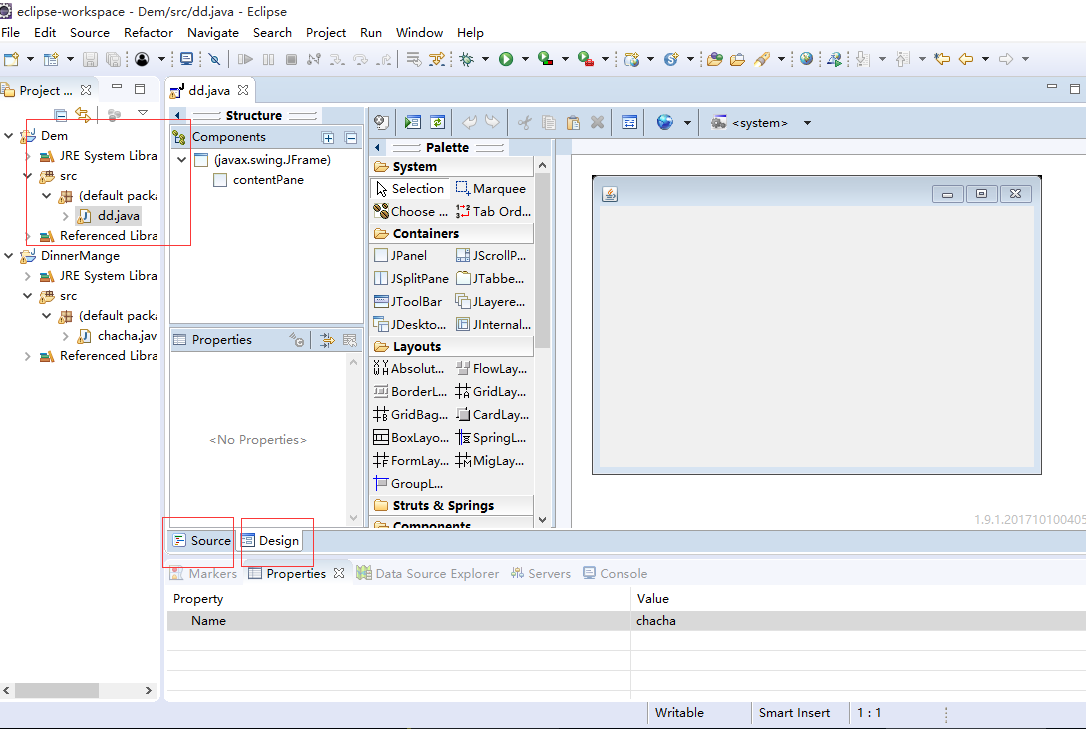
Task: Pick SpringLayout from the Palette
Action: (x=491, y=438)
